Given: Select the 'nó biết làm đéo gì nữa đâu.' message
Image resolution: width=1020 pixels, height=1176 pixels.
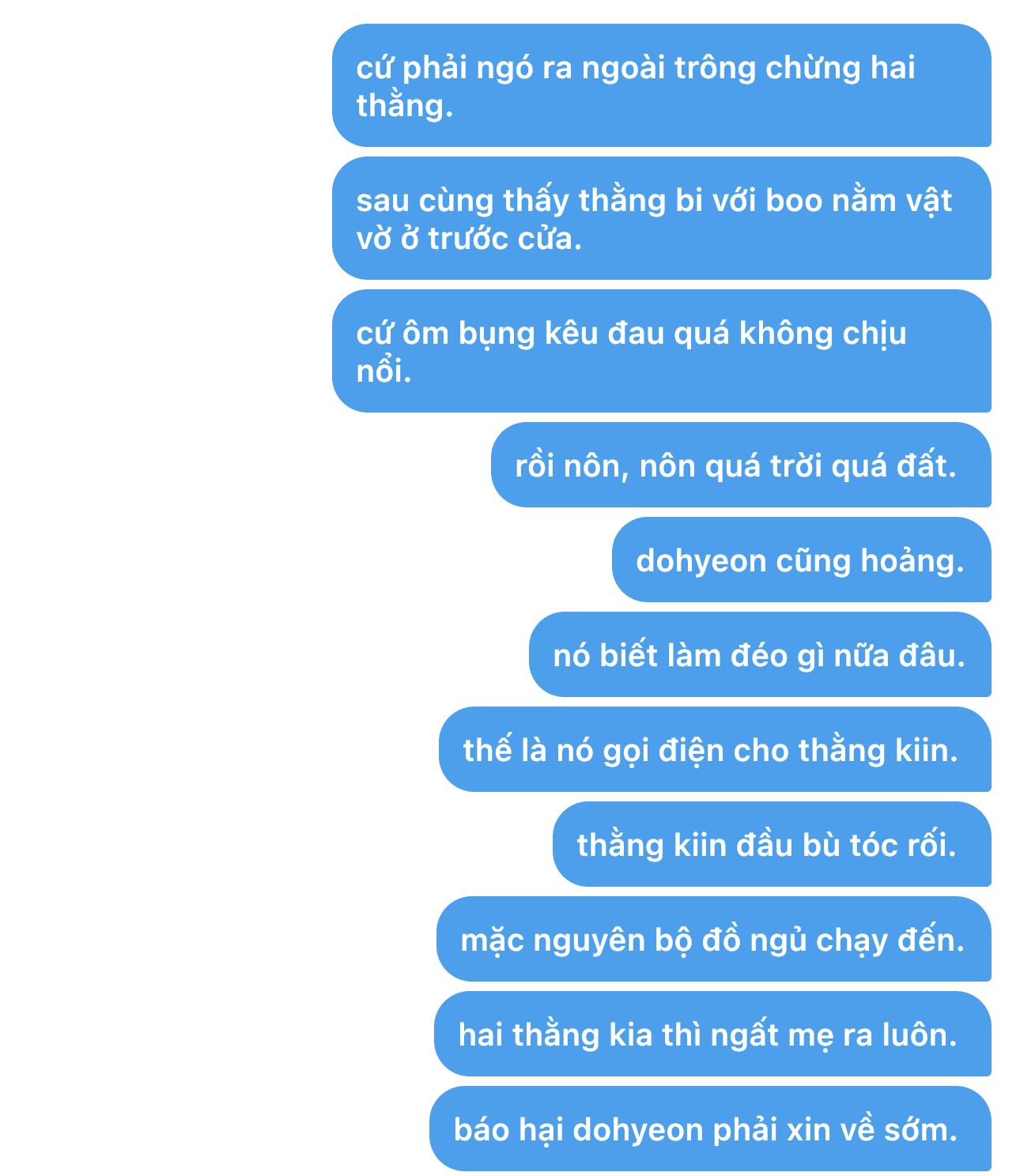Looking at the screenshot, I should [x=760, y=654].
